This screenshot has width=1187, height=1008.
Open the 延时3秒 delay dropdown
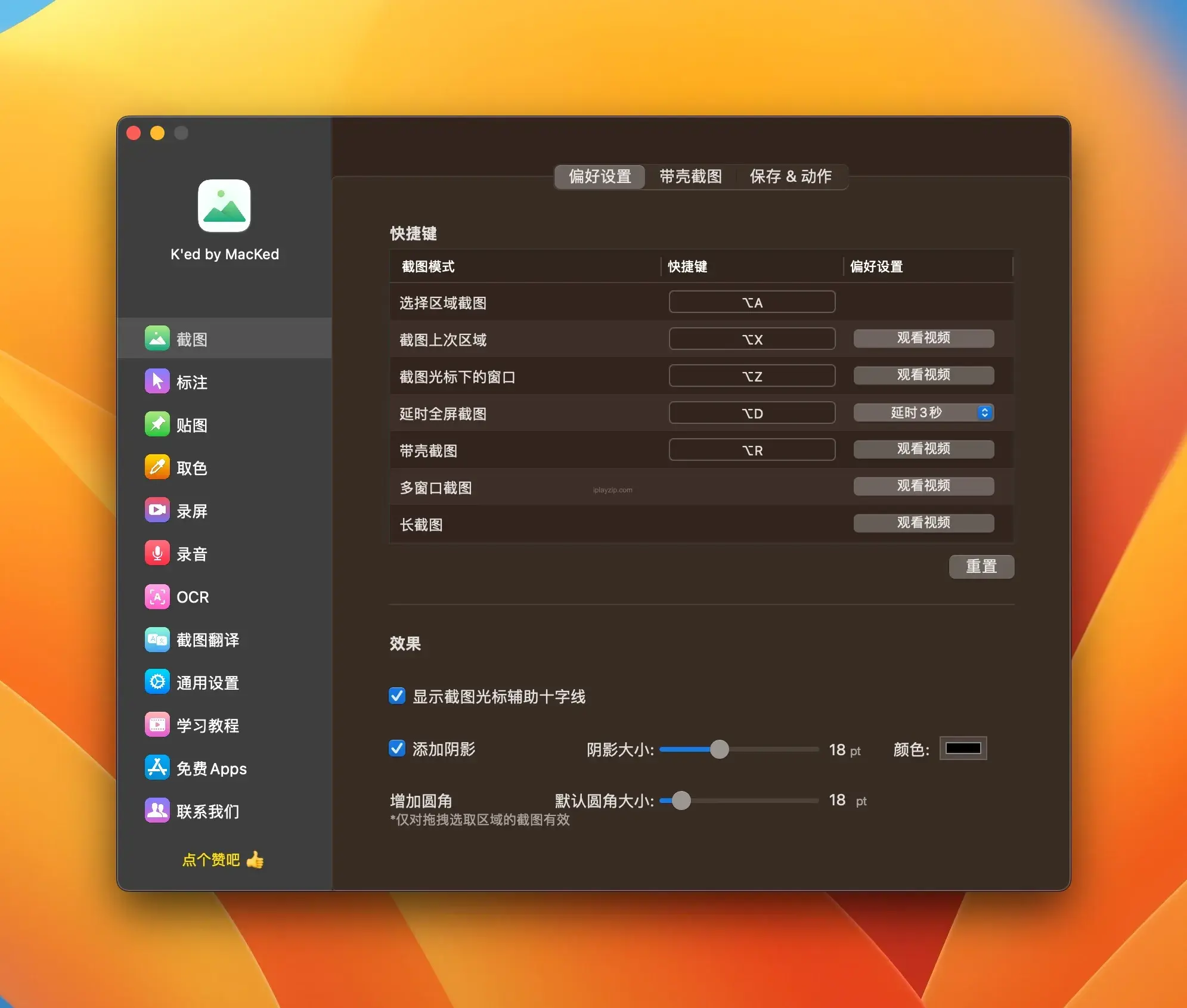[923, 412]
